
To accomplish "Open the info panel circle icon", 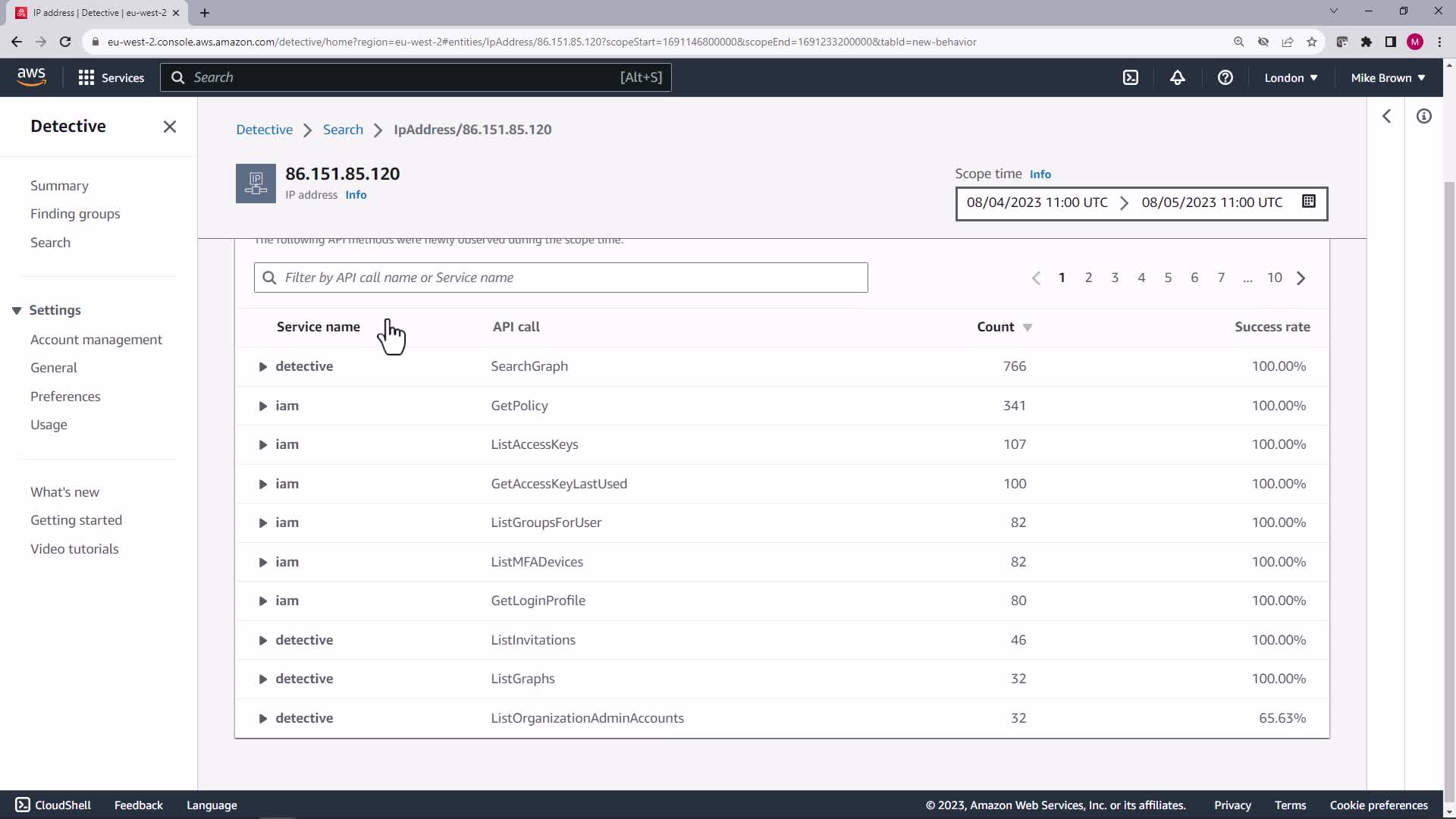I will (1423, 116).
